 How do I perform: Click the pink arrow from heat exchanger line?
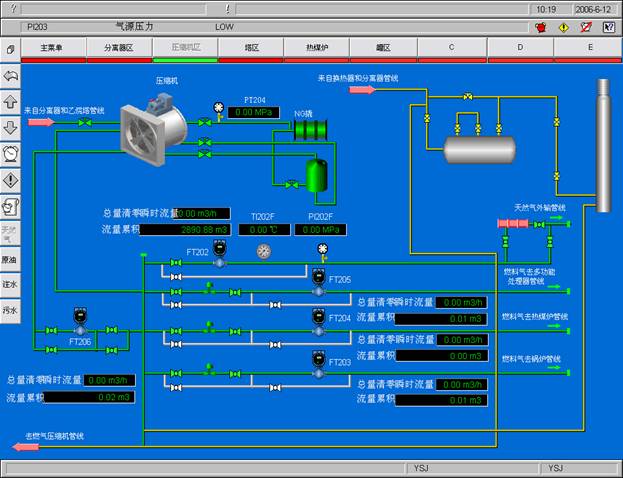point(362,90)
